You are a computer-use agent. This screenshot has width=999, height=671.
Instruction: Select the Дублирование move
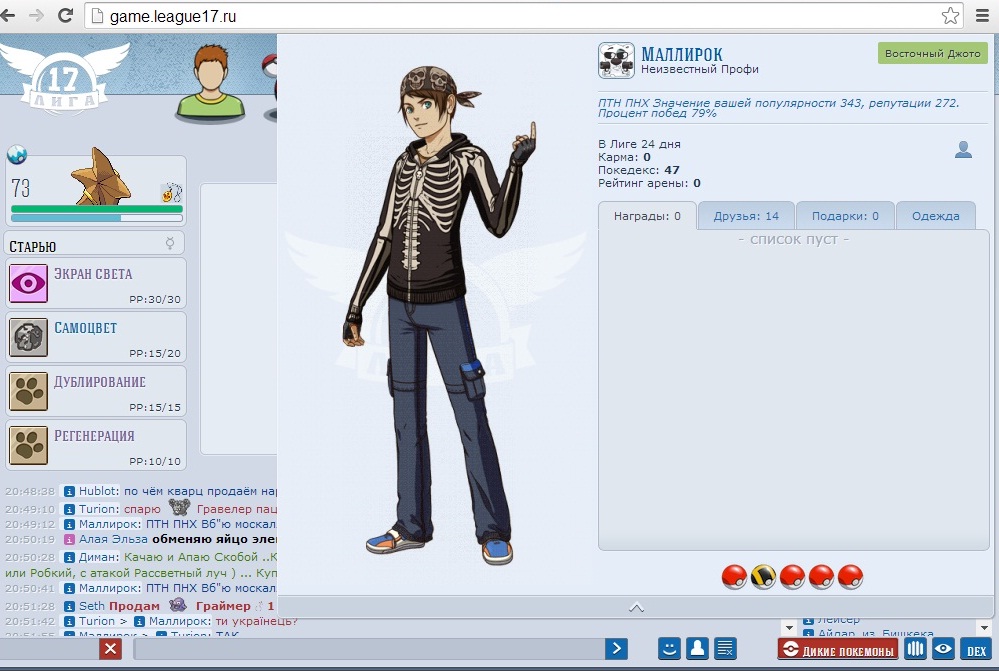pyautogui.click(x=96, y=391)
